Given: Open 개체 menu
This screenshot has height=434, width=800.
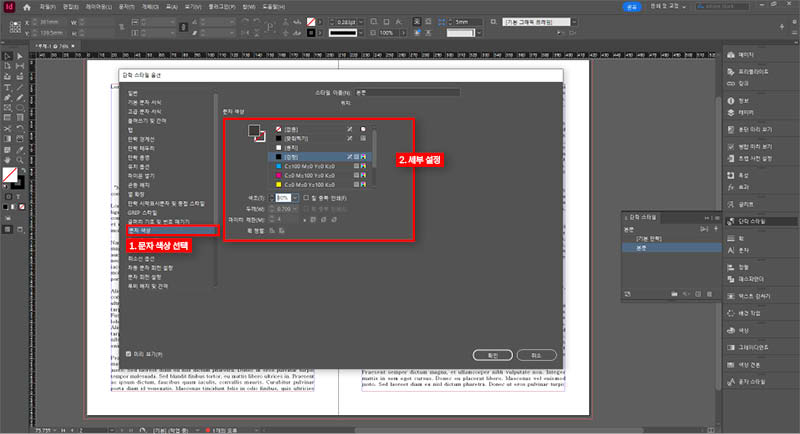Looking at the screenshot, I should [150, 7].
